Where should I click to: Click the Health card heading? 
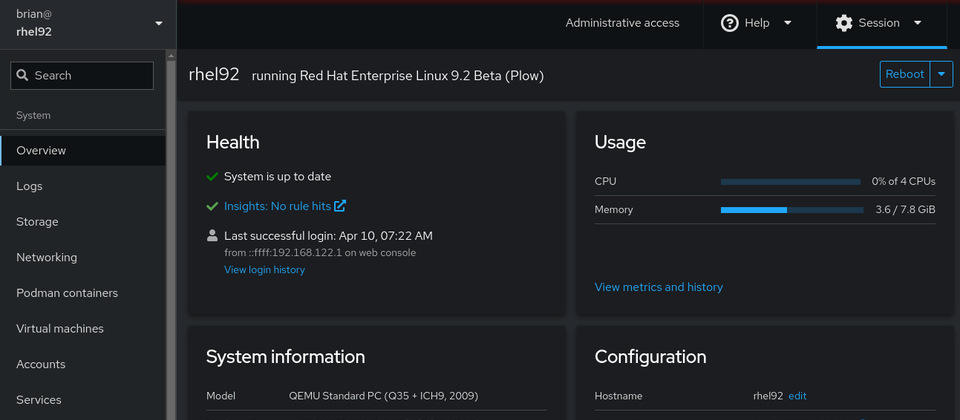click(x=233, y=143)
